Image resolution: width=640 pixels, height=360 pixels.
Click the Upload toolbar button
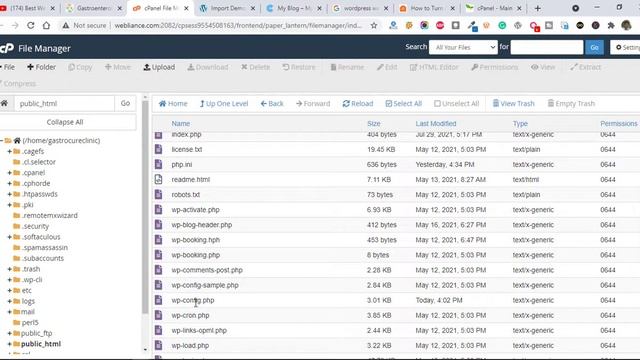pos(159,67)
